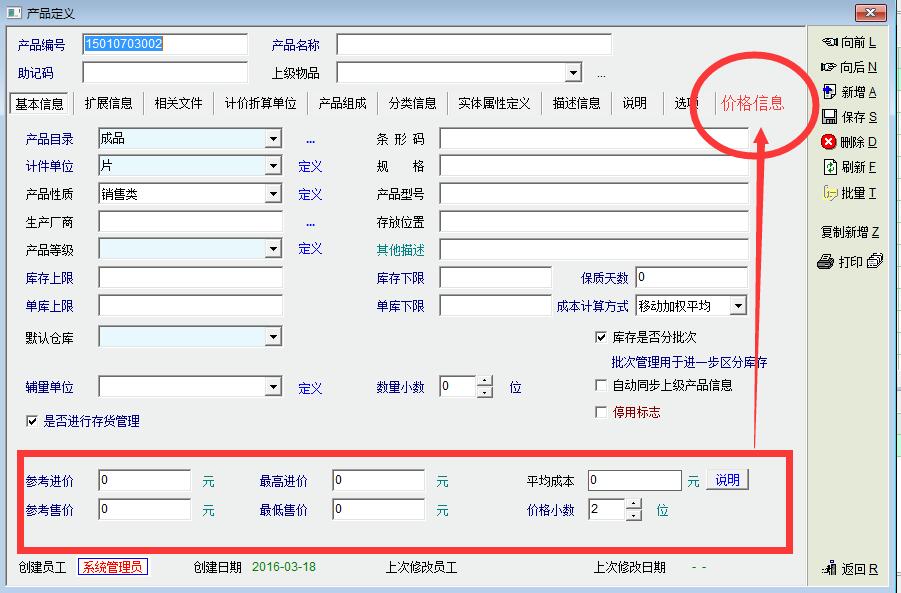Click the 向后 (next record) icon

(829, 67)
